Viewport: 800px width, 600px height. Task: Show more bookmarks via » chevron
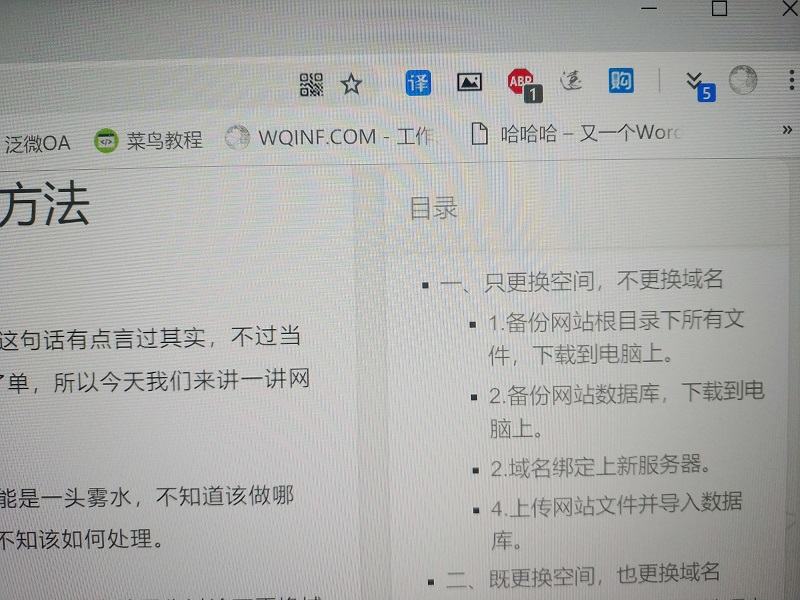787,129
